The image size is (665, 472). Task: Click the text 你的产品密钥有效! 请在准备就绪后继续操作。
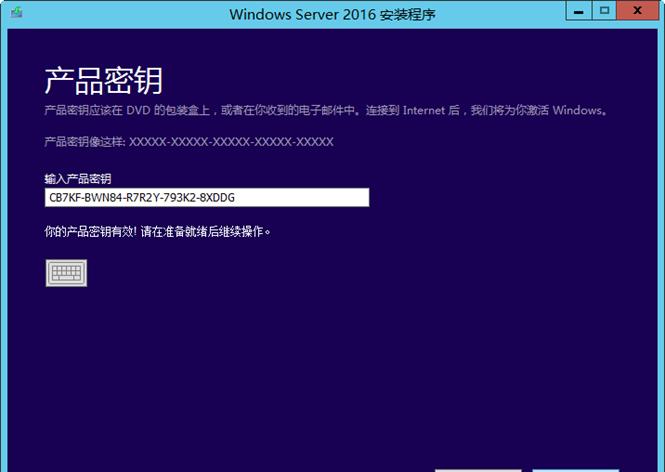tap(157, 232)
